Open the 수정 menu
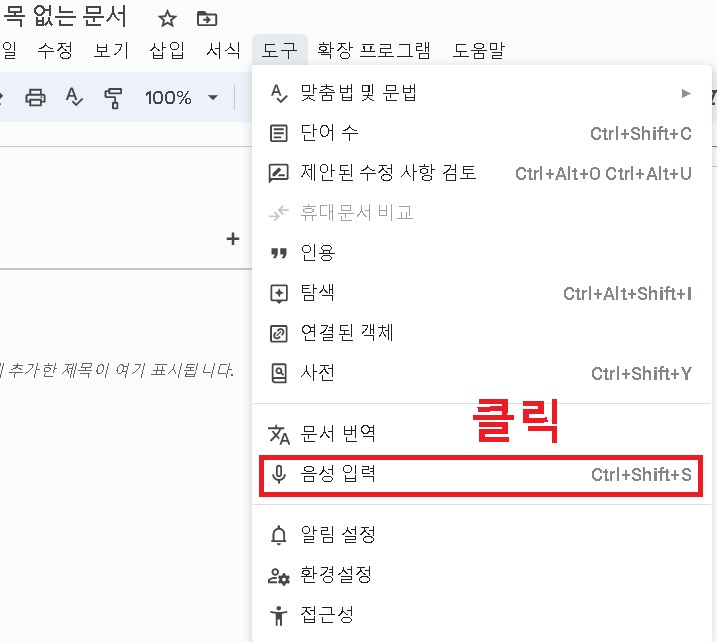 pyautogui.click(x=55, y=50)
